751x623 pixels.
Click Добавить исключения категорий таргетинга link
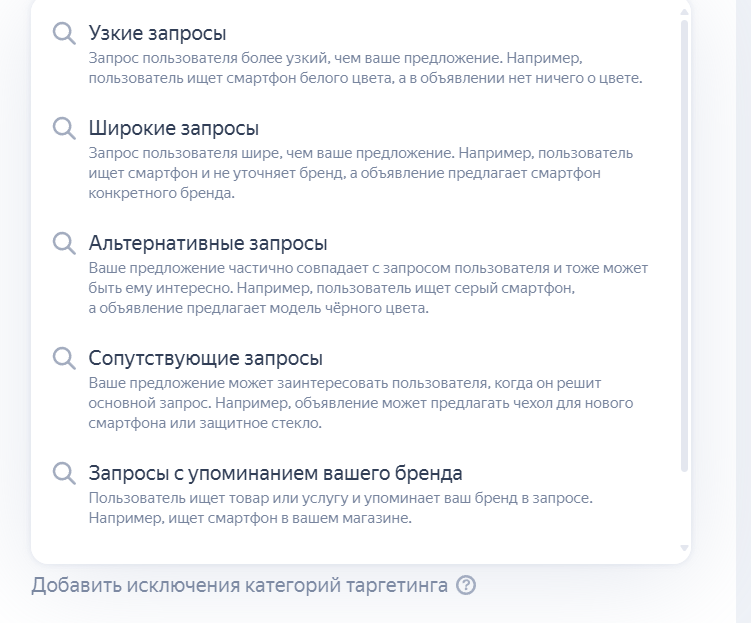click(x=239, y=585)
